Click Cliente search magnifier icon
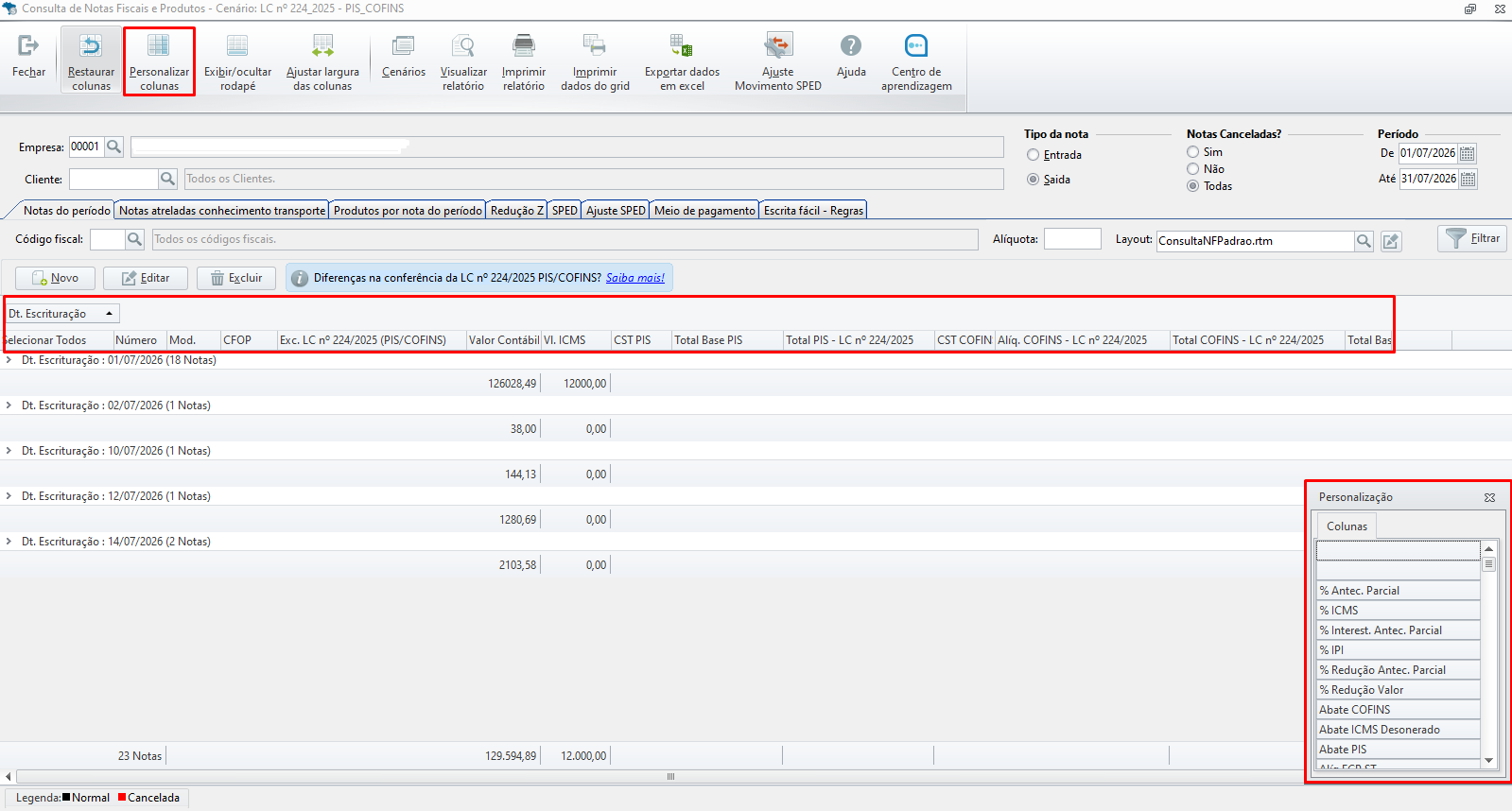Screen dimensions: 1512x811 167,179
